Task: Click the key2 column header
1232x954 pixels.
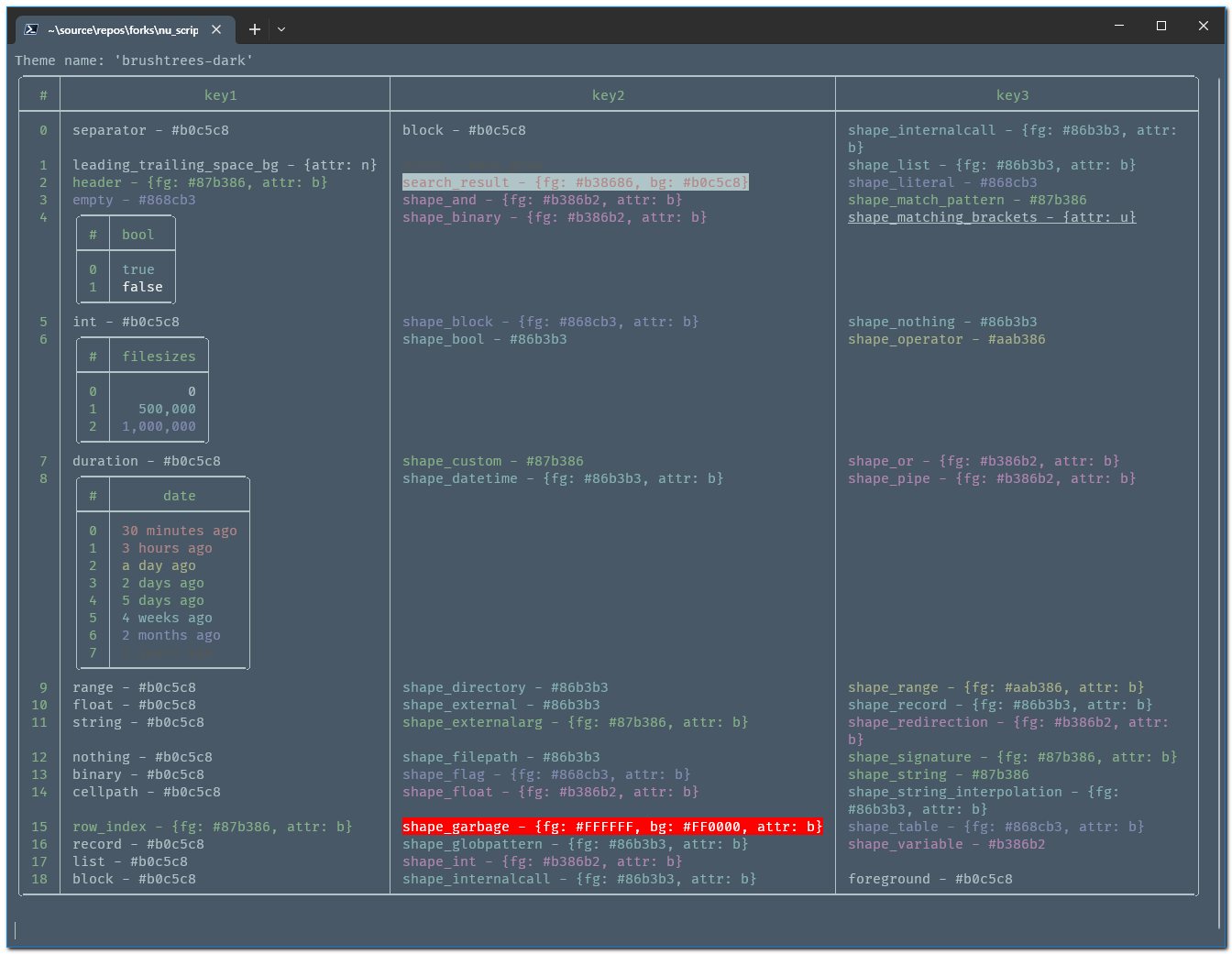Action: pyautogui.click(x=609, y=95)
